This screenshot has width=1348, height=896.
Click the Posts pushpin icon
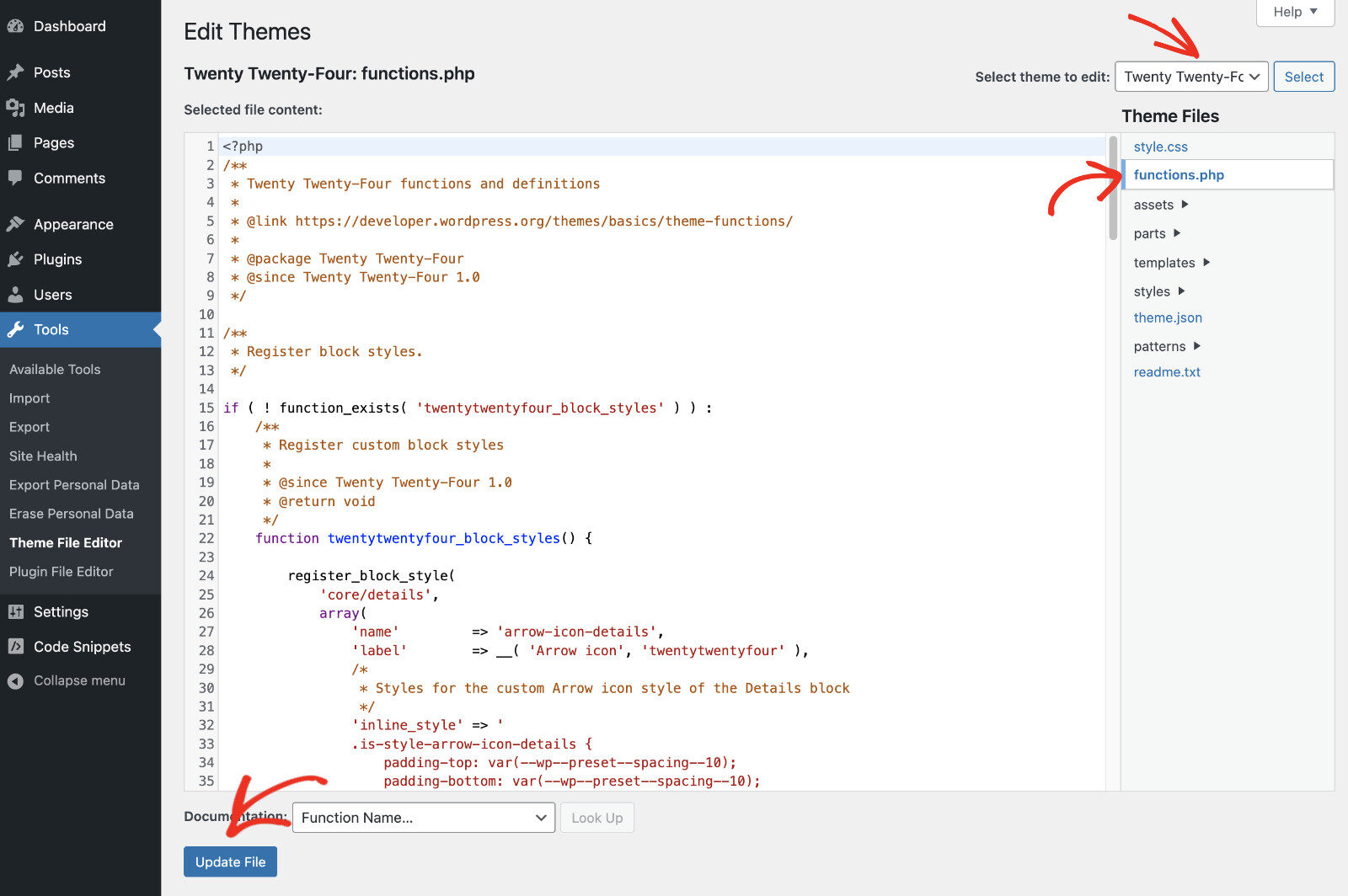(x=15, y=72)
